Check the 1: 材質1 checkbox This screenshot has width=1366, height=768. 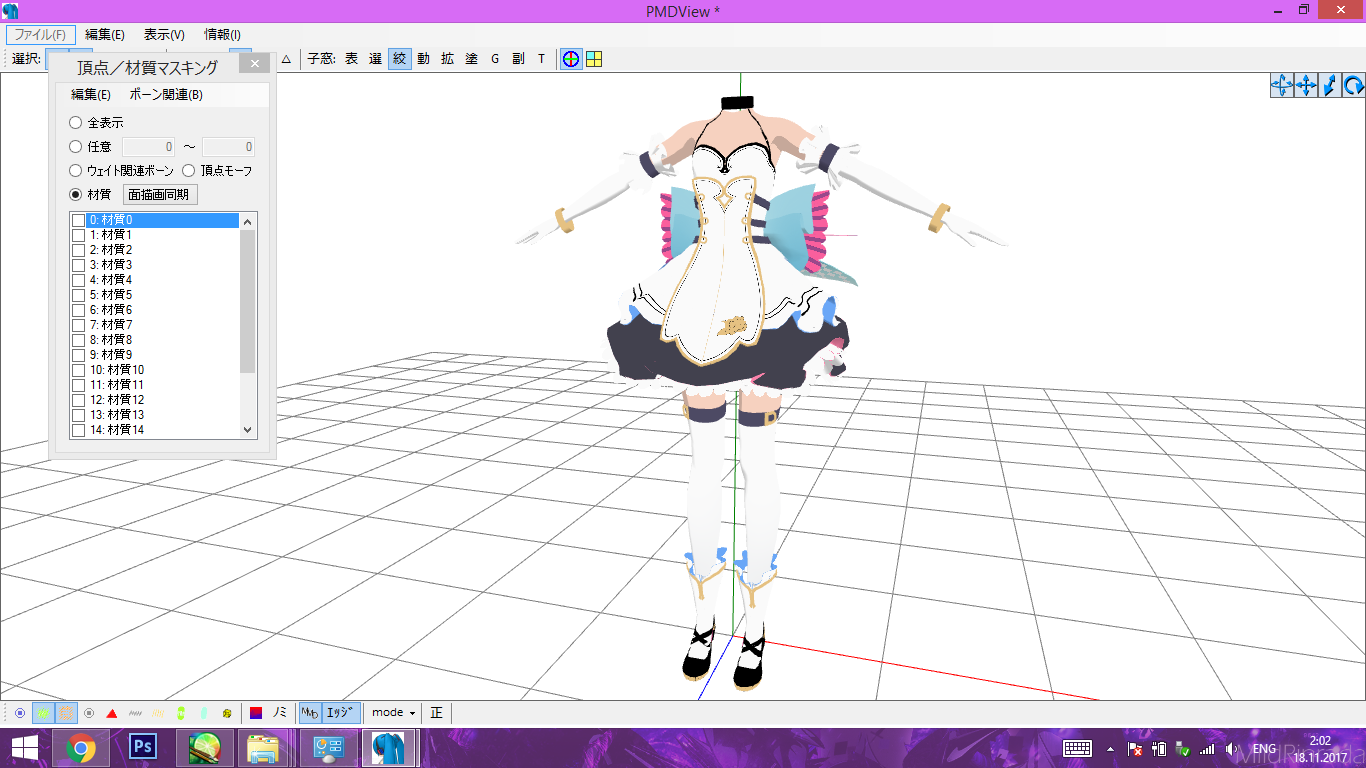tap(78, 235)
